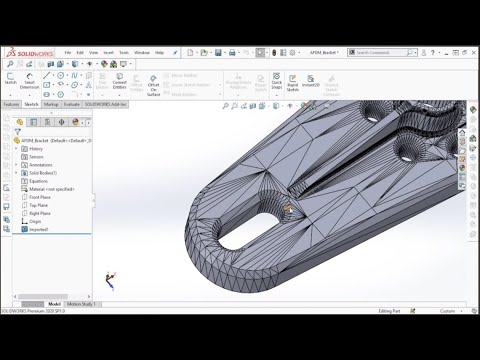This screenshot has width=480, height=360.
Task: Open the PropertyManager tab
Action: pos(34,122)
